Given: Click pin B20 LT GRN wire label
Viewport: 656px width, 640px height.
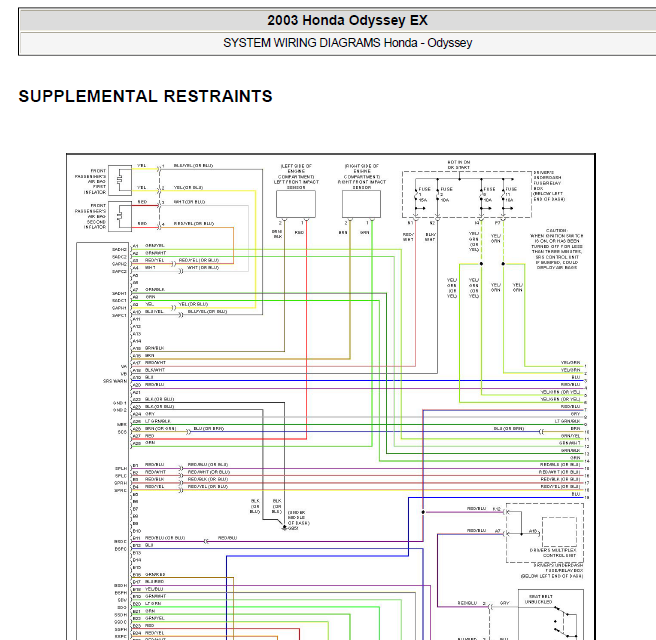Looking at the screenshot, I should 153,604.
